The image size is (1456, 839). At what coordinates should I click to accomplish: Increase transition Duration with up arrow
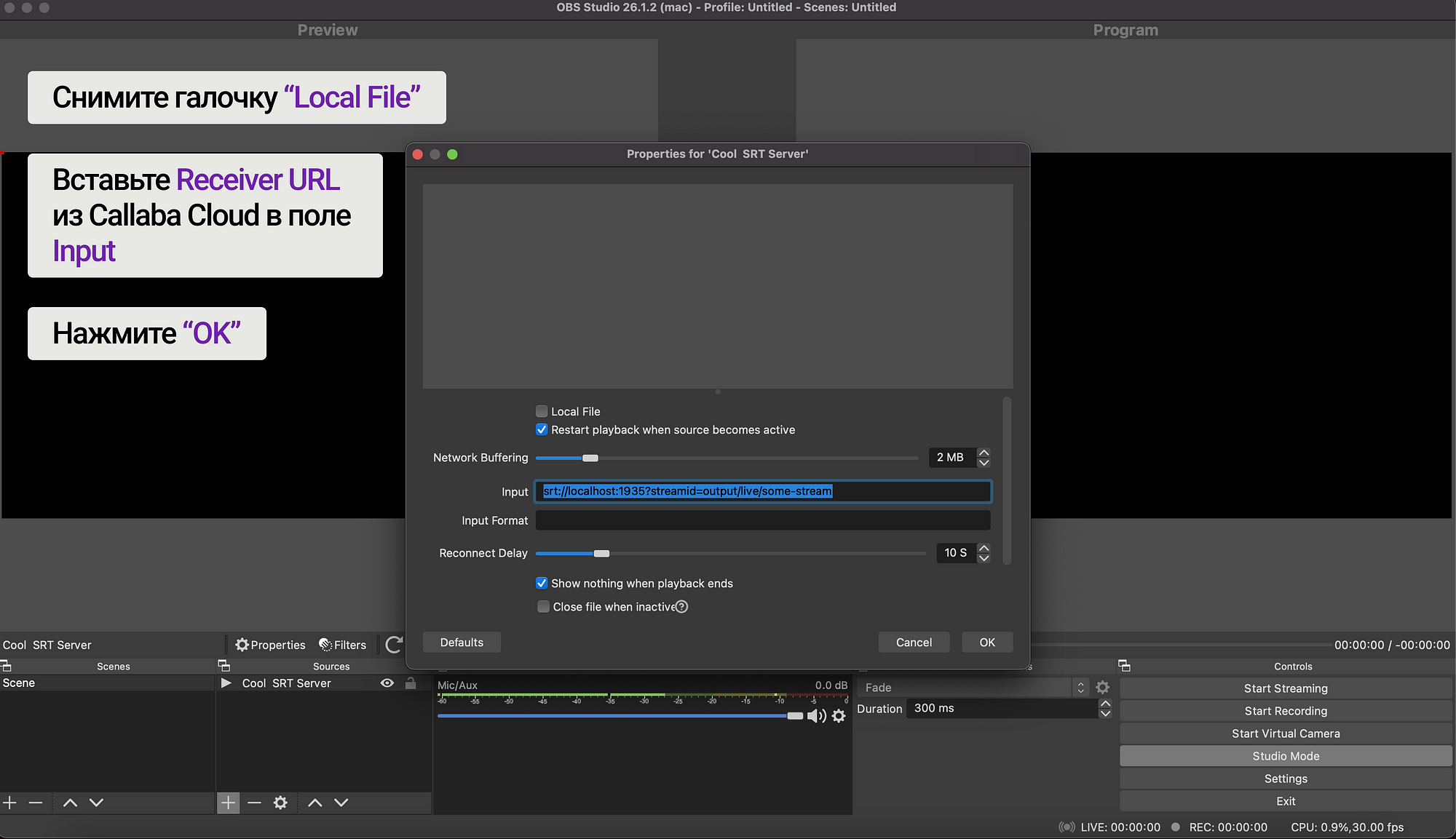coord(1105,704)
